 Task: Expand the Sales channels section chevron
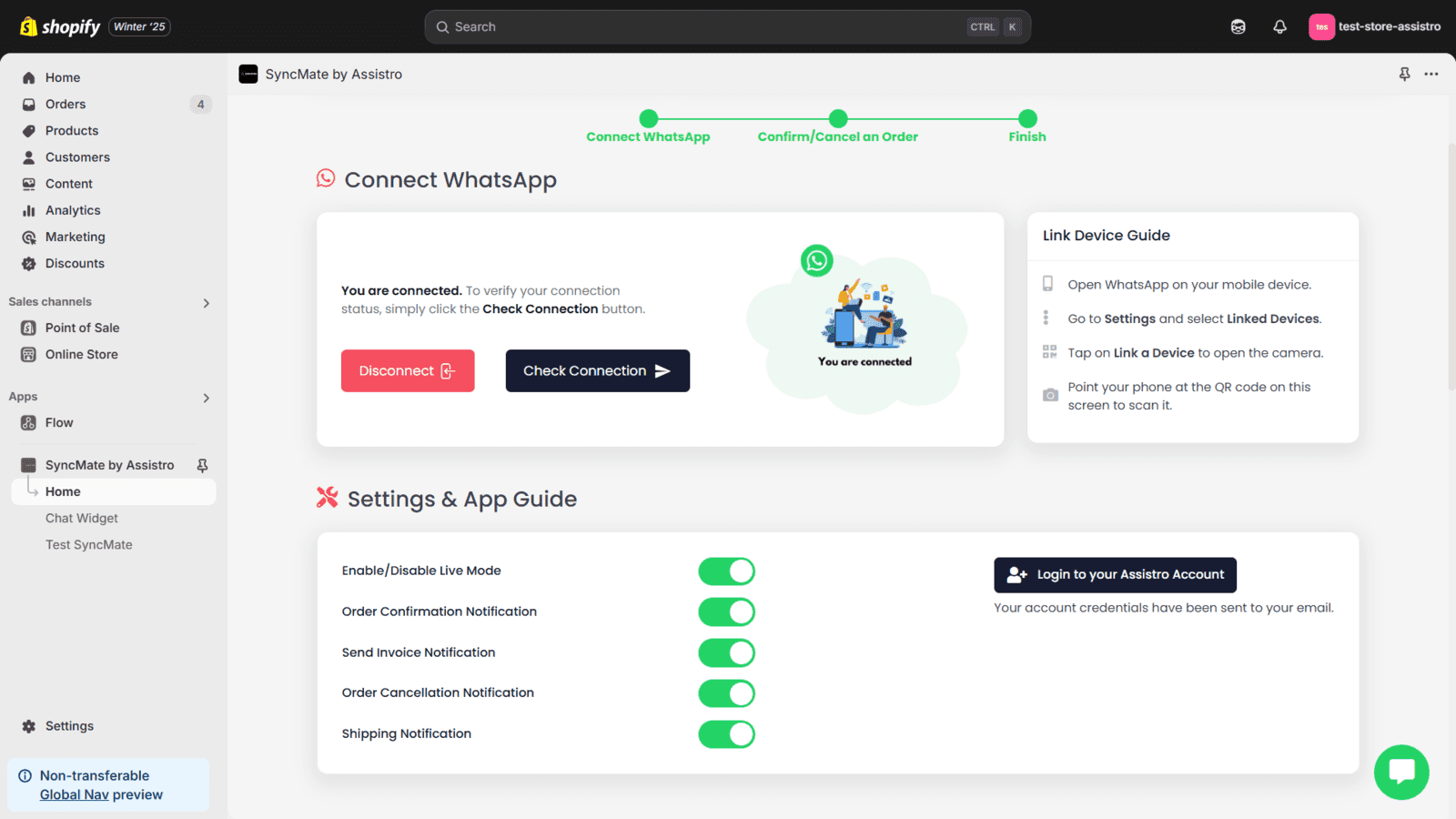[x=207, y=303]
